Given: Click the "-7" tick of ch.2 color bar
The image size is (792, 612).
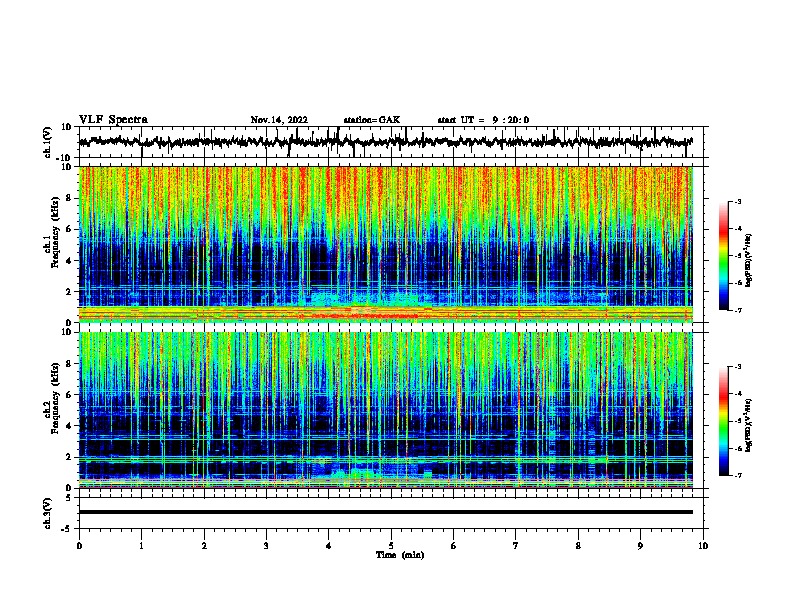Looking at the screenshot, I should pos(737,475).
